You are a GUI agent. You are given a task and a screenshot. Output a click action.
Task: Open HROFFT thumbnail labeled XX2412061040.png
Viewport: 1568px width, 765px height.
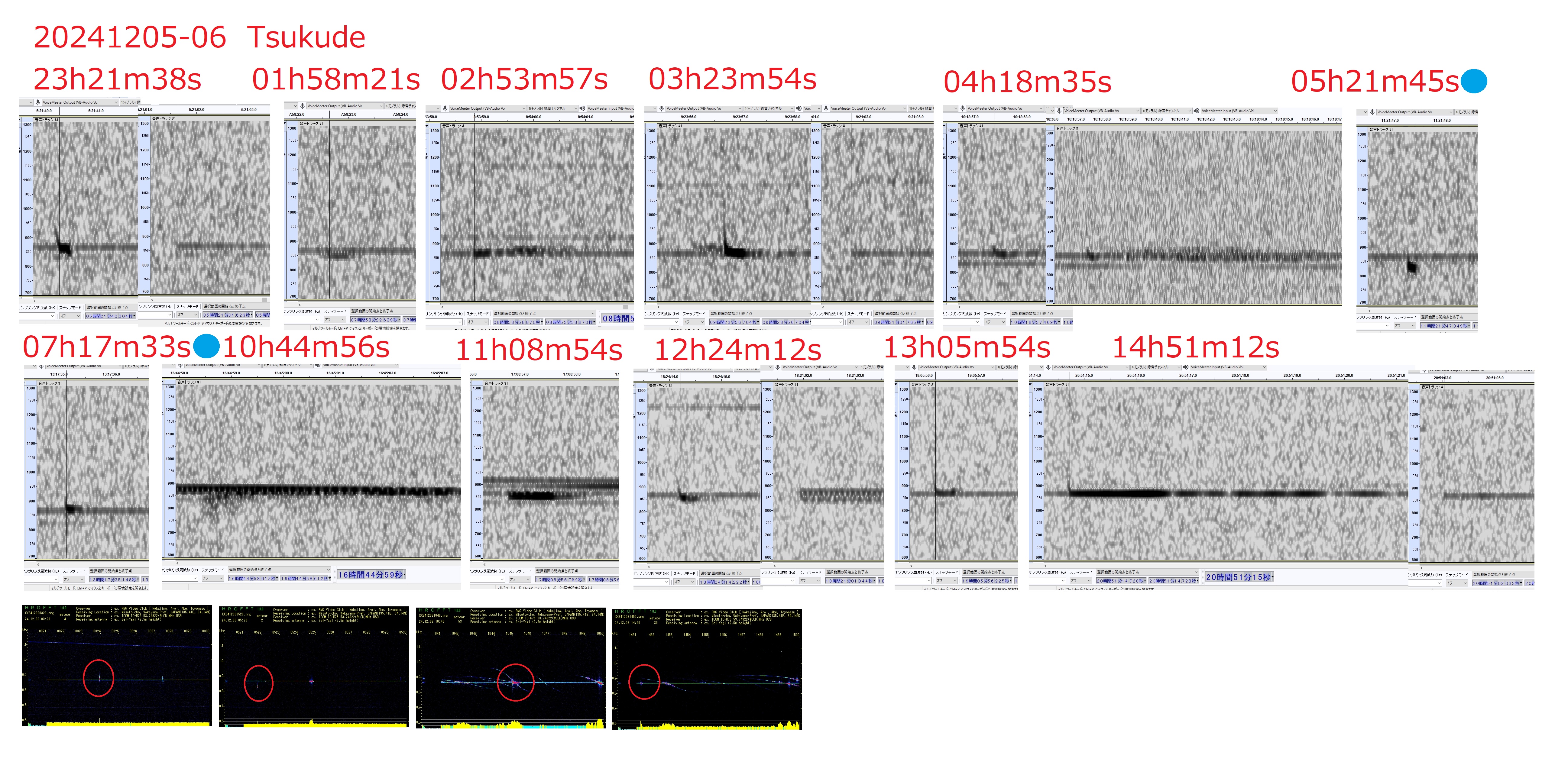(x=511, y=668)
